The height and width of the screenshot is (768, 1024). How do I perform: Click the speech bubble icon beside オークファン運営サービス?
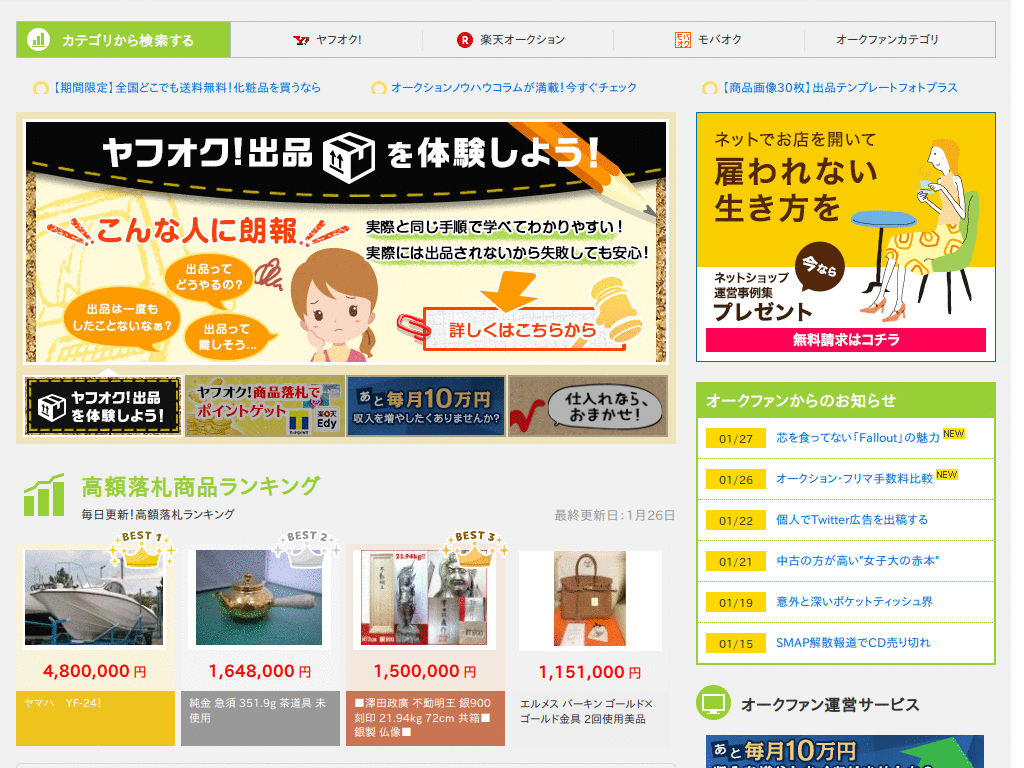tap(712, 704)
